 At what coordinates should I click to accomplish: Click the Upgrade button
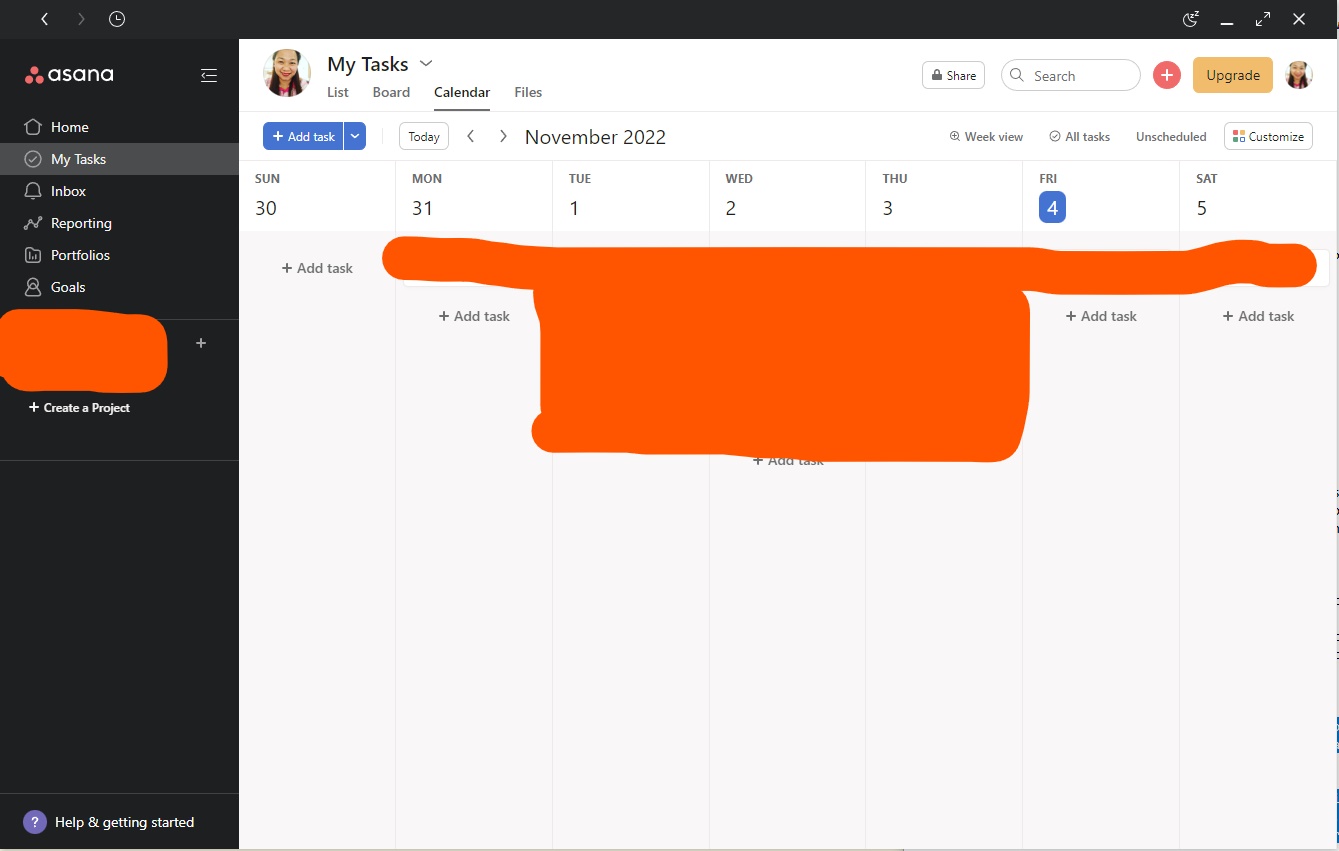pos(1233,75)
